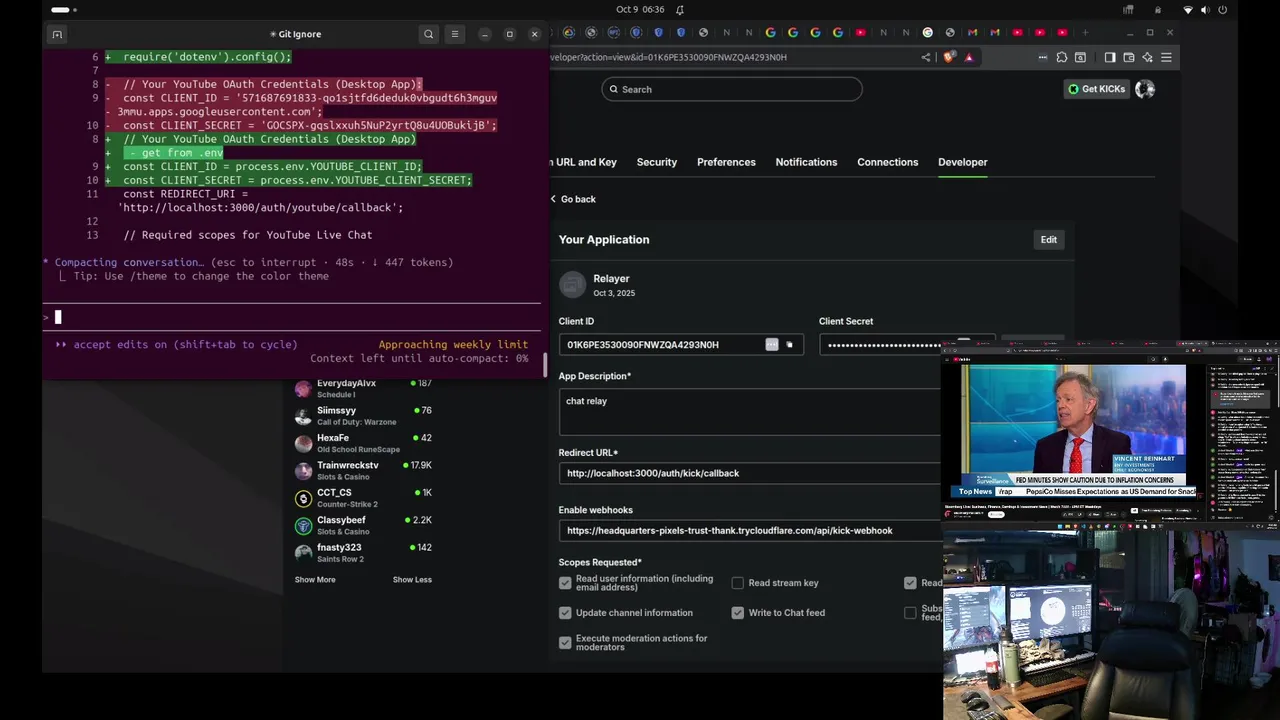Open the URL and Key tab

point(584,162)
